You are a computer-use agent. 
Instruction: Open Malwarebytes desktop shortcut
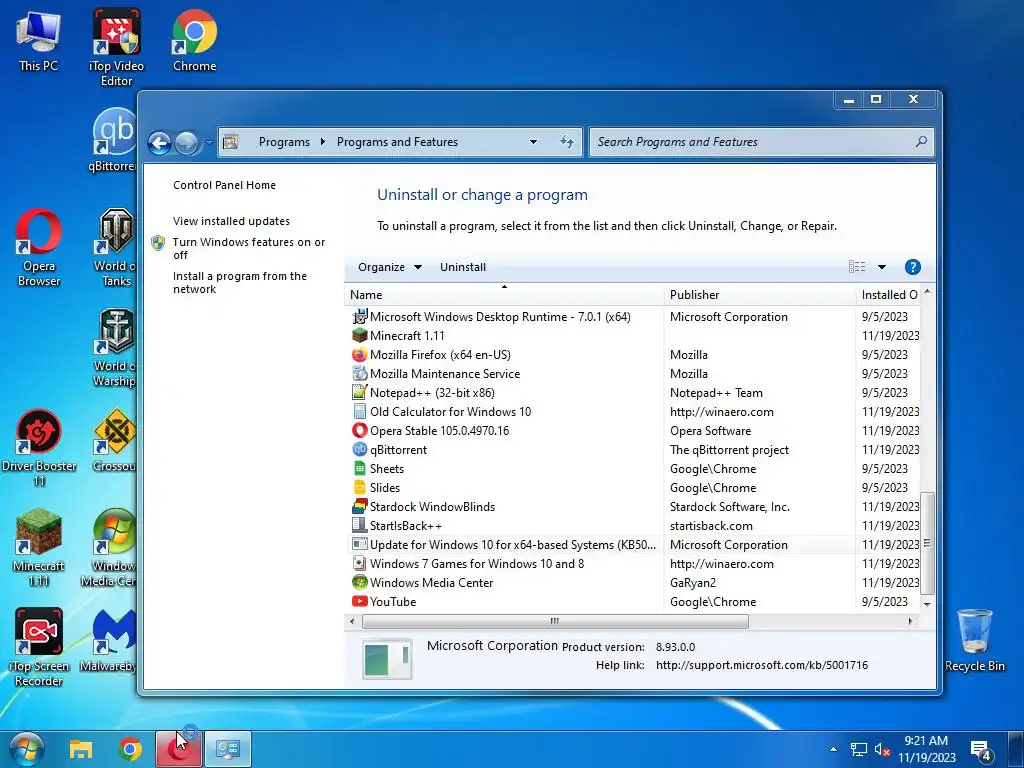[111, 641]
